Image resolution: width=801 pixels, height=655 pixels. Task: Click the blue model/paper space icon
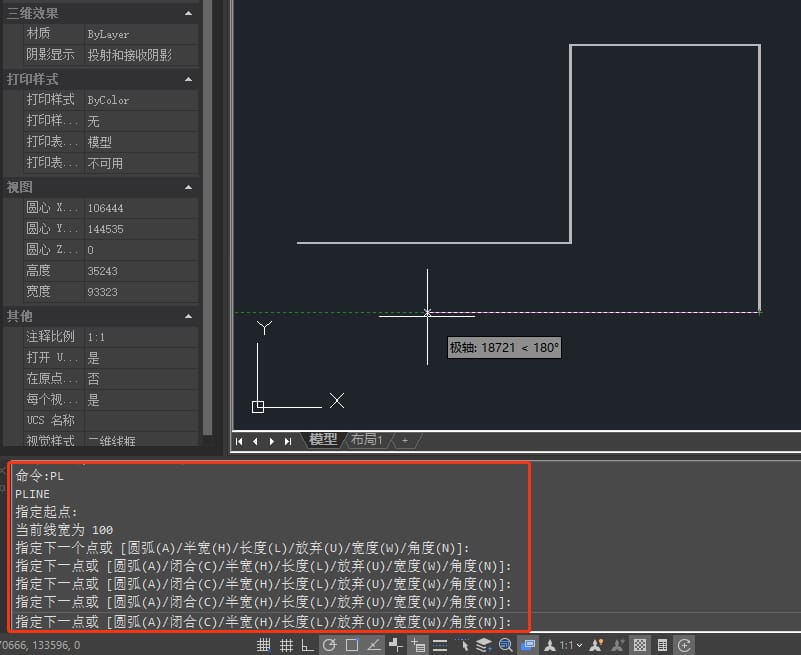(x=528, y=645)
